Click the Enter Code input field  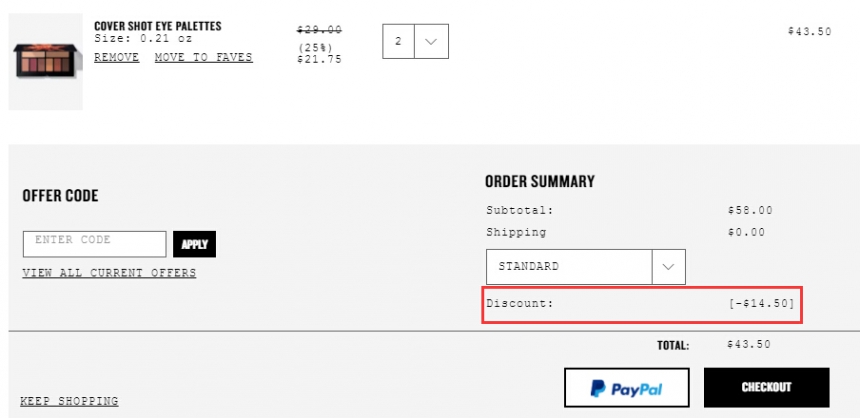[94, 244]
